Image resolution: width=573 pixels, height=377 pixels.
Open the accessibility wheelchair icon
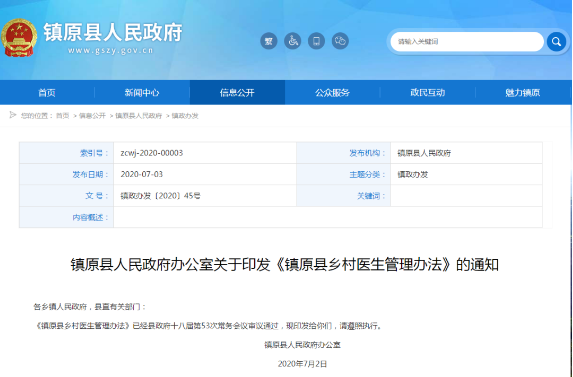(x=293, y=41)
